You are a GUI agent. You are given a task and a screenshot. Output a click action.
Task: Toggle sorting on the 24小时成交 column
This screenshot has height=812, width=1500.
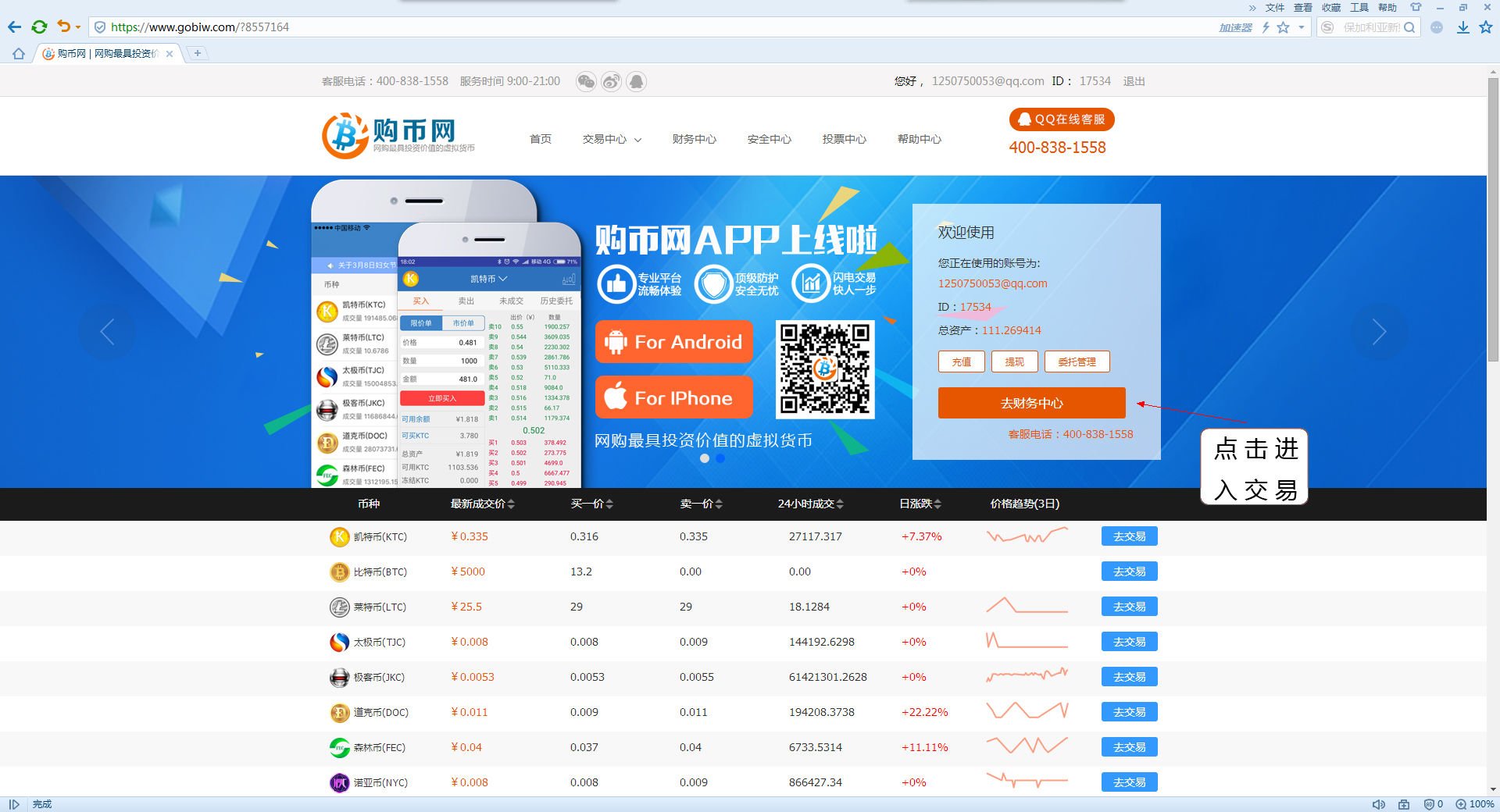click(x=841, y=504)
